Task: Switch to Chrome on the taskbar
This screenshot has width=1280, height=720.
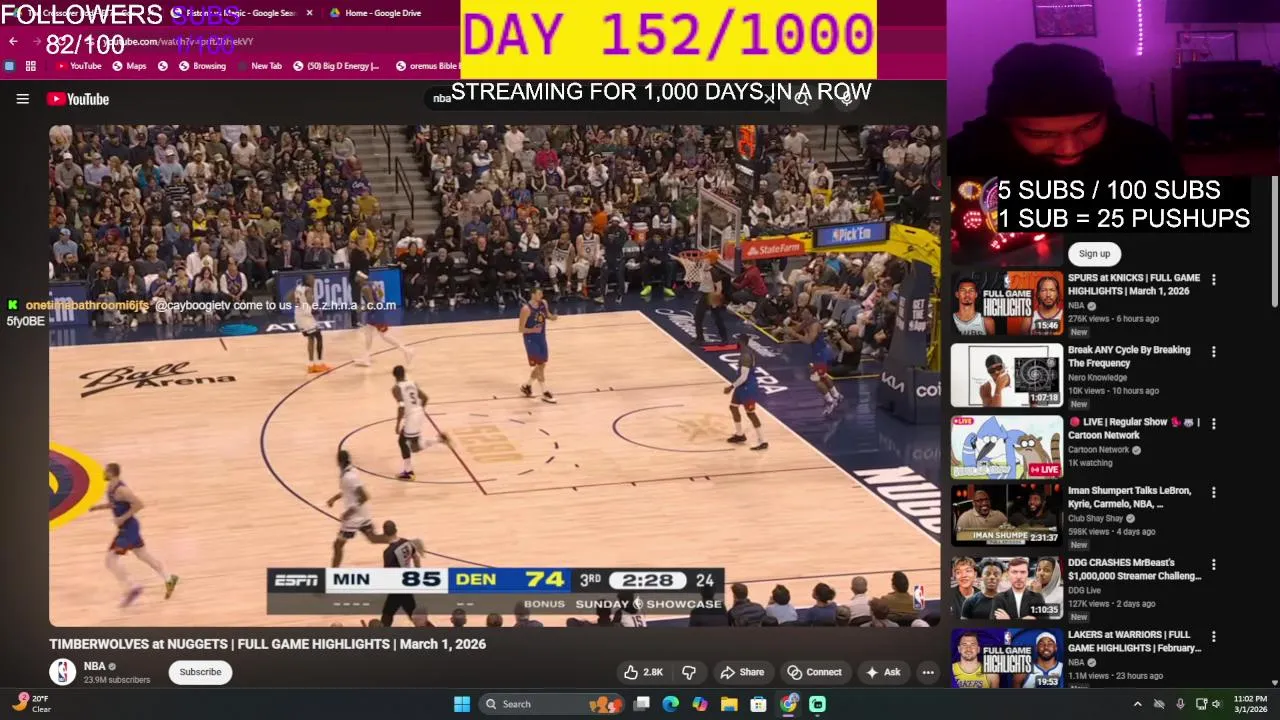Action: [x=788, y=704]
